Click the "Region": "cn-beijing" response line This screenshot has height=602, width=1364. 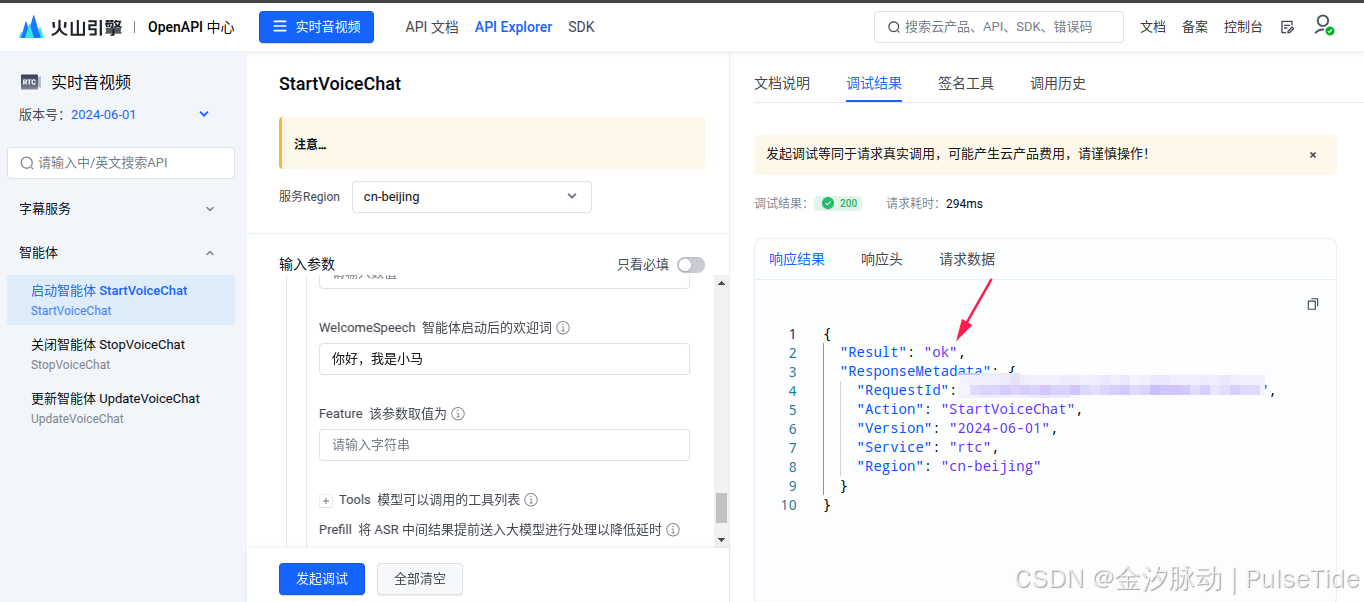coord(948,467)
